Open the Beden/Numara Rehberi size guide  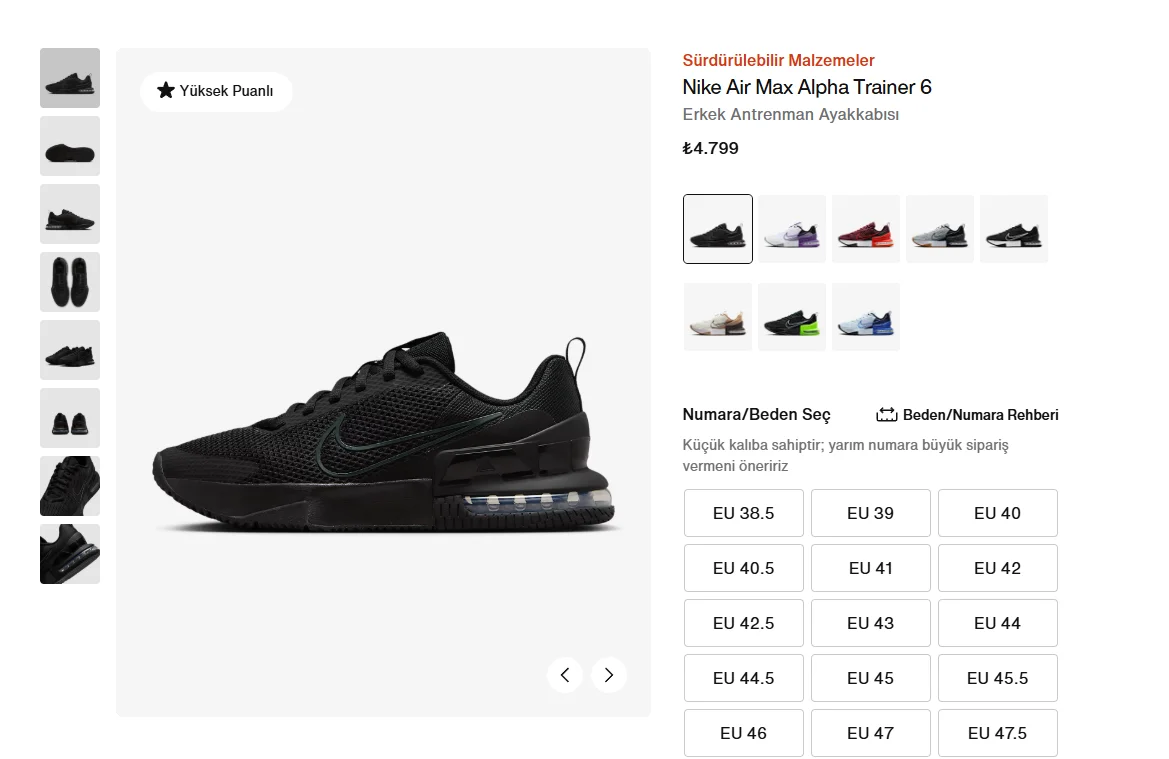pos(967,415)
